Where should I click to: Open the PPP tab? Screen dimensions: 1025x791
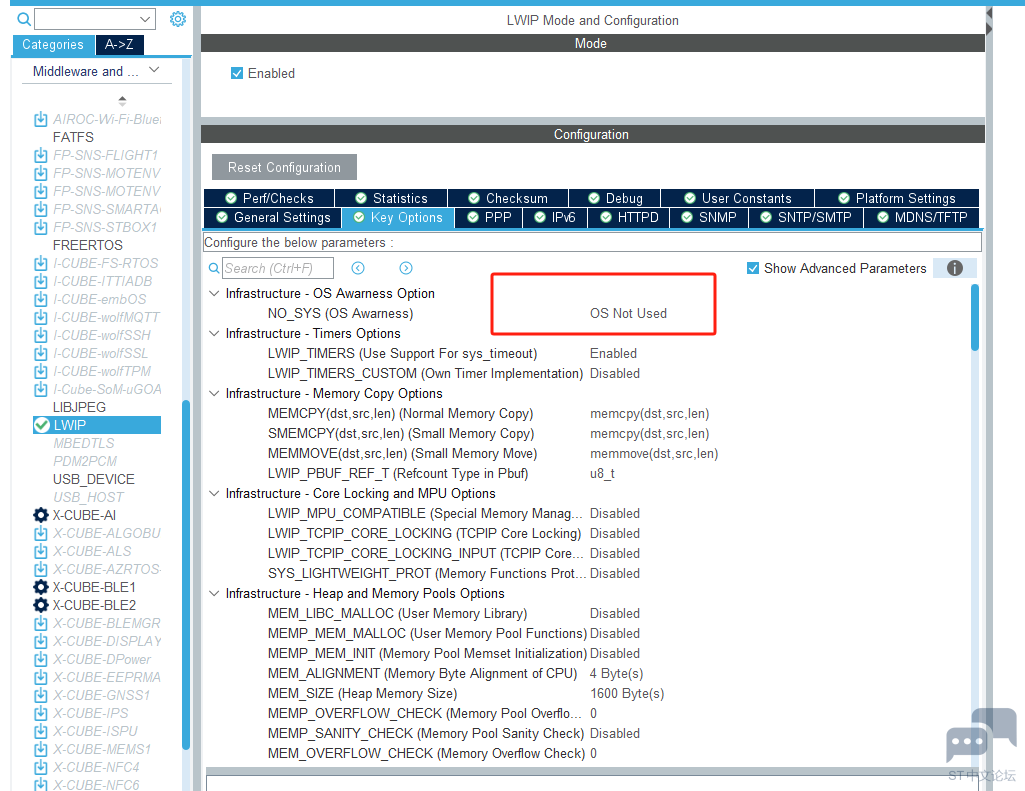489,217
